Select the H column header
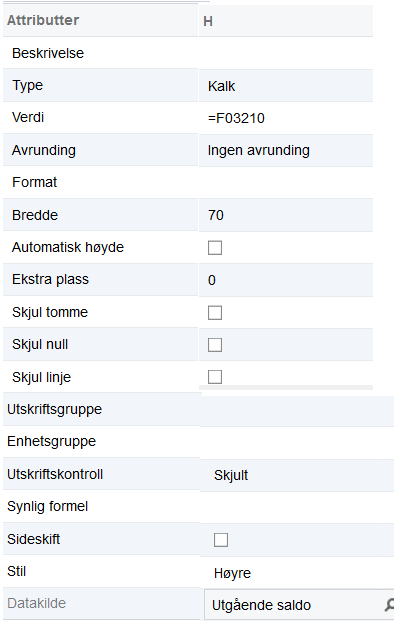This screenshot has height=621, width=402. point(286,21)
